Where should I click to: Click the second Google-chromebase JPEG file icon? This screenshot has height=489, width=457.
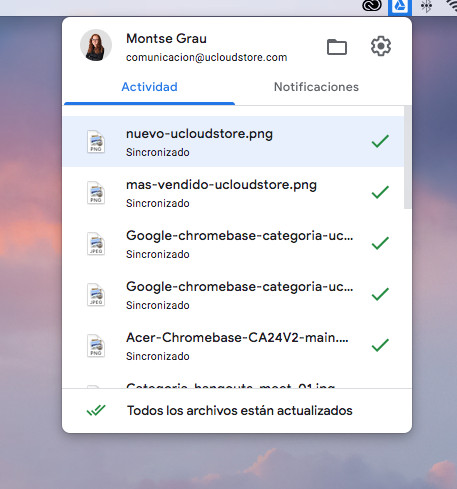[96, 295]
